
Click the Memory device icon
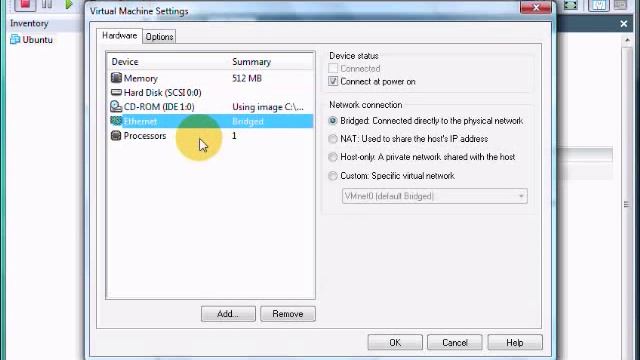(116, 78)
